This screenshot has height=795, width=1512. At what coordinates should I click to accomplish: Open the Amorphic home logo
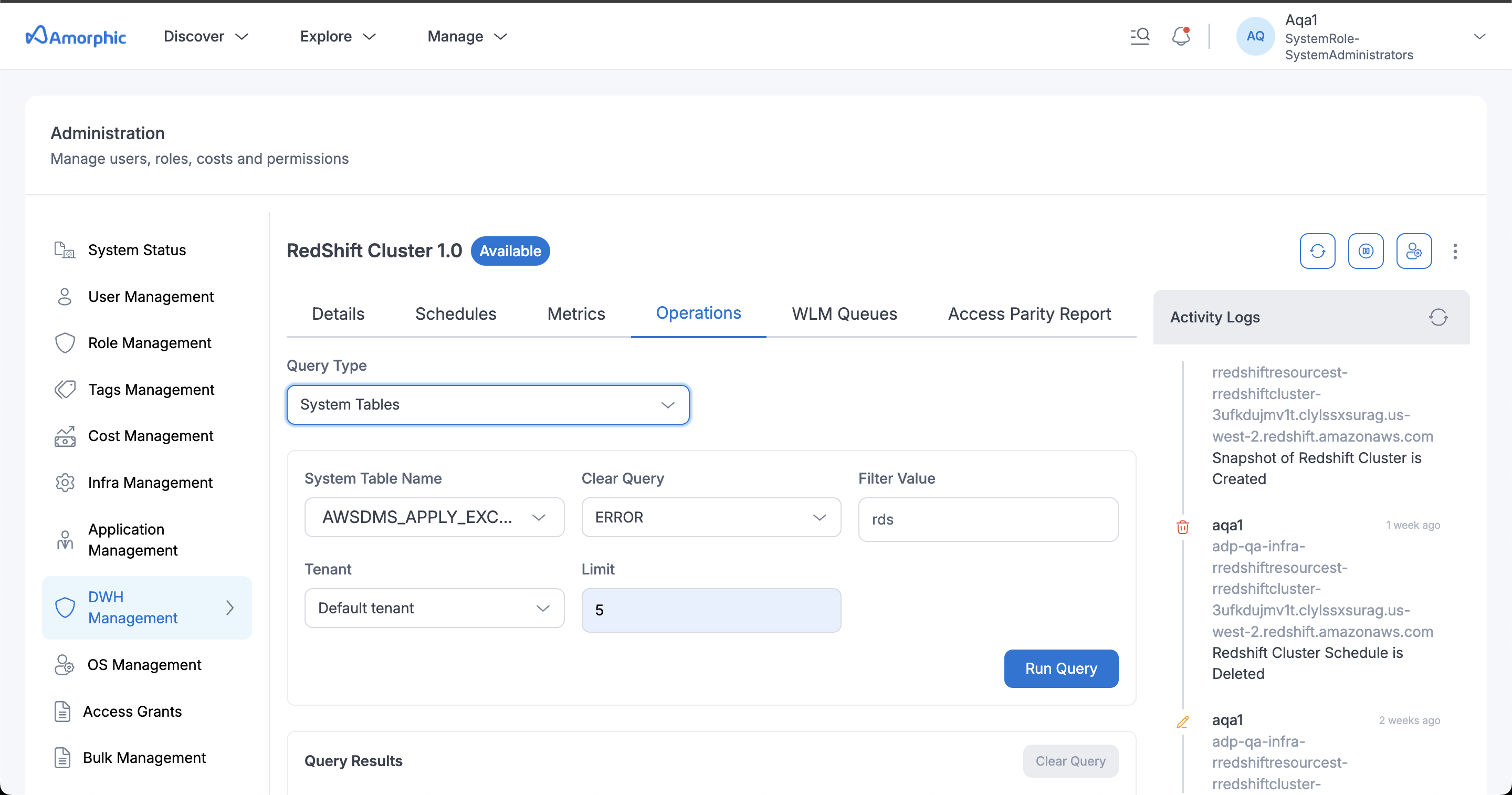point(76,36)
